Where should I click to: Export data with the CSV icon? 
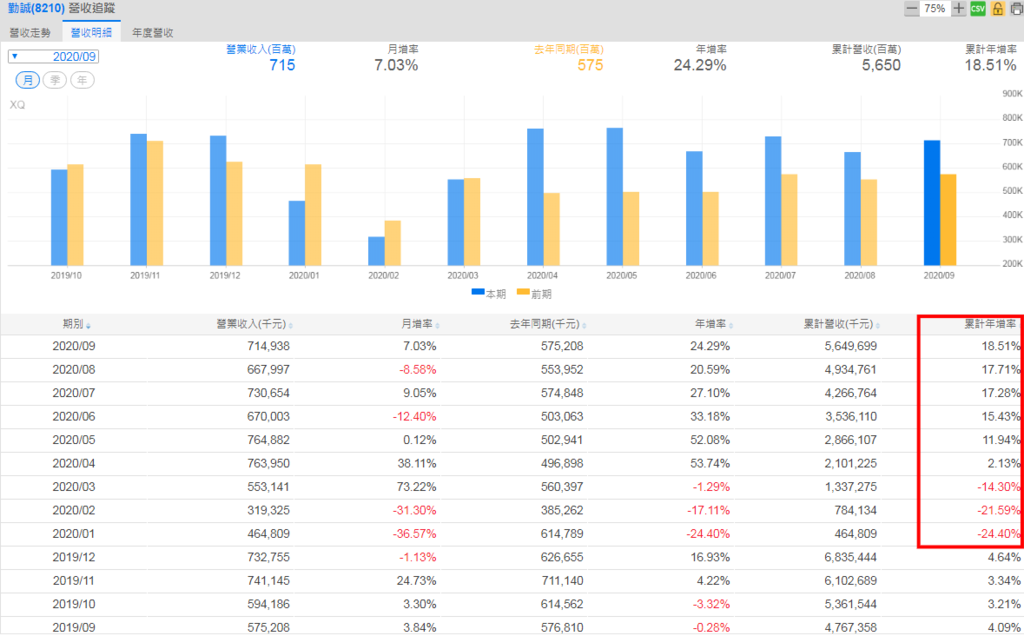(x=978, y=8)
